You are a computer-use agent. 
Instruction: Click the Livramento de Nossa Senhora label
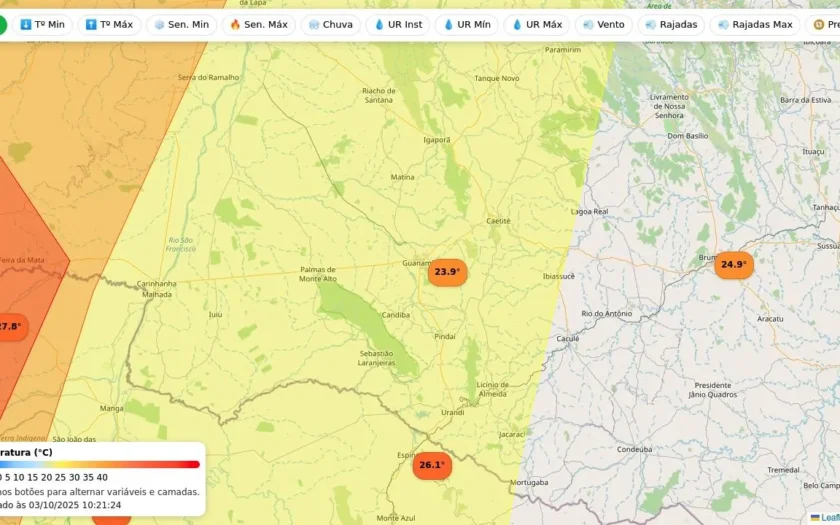[x=669, y=106]
